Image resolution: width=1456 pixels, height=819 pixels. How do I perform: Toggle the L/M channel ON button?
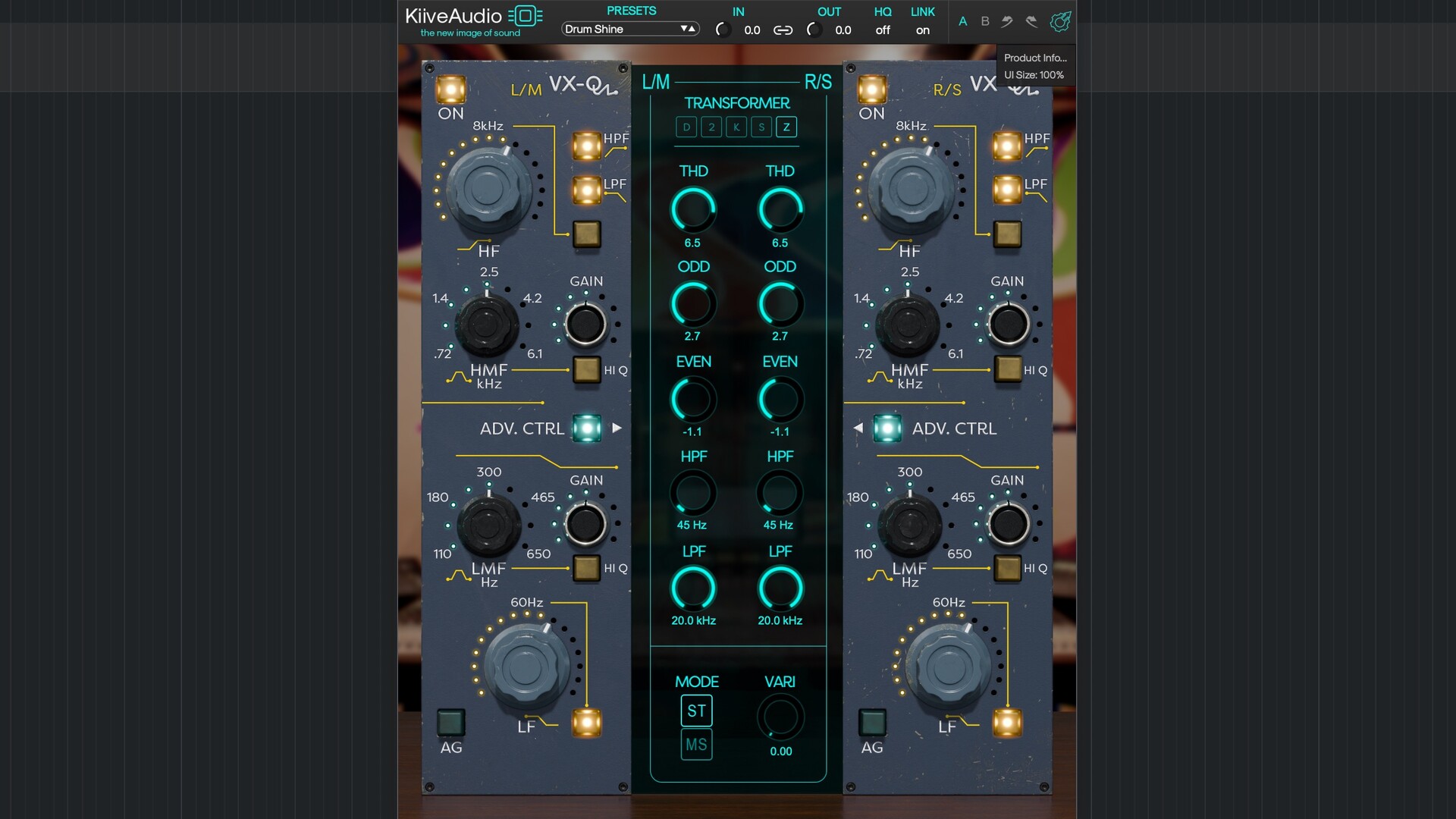450,89
